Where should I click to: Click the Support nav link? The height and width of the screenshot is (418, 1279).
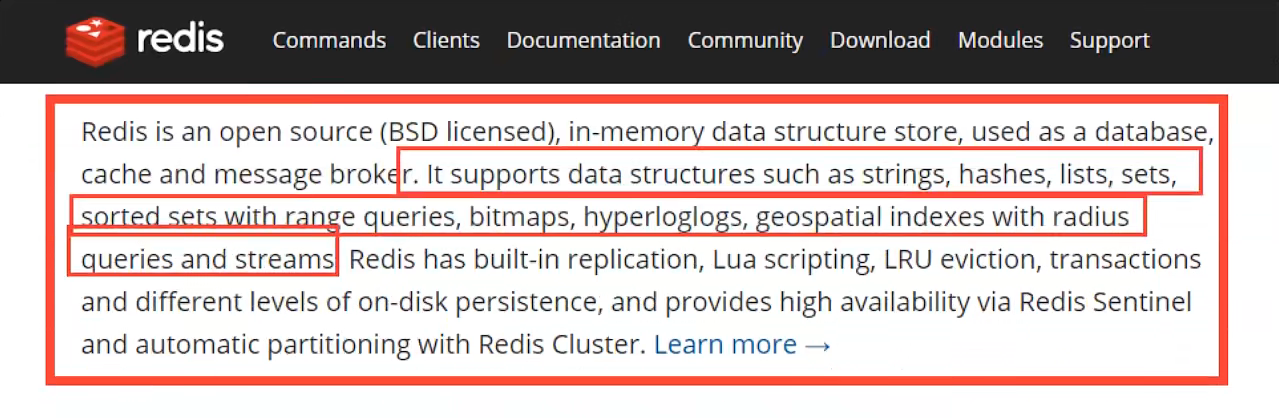1109,40
